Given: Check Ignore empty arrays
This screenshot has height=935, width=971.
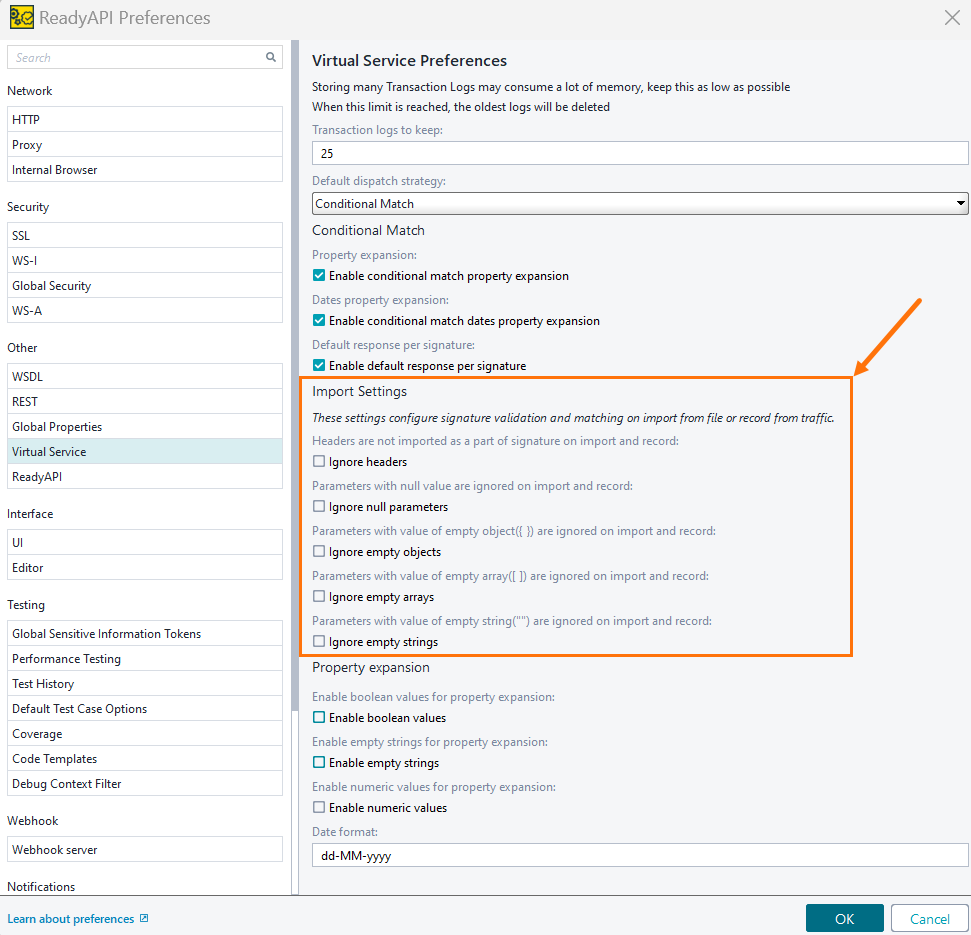Looking at the screenshot, I should (x=320, y=597).
